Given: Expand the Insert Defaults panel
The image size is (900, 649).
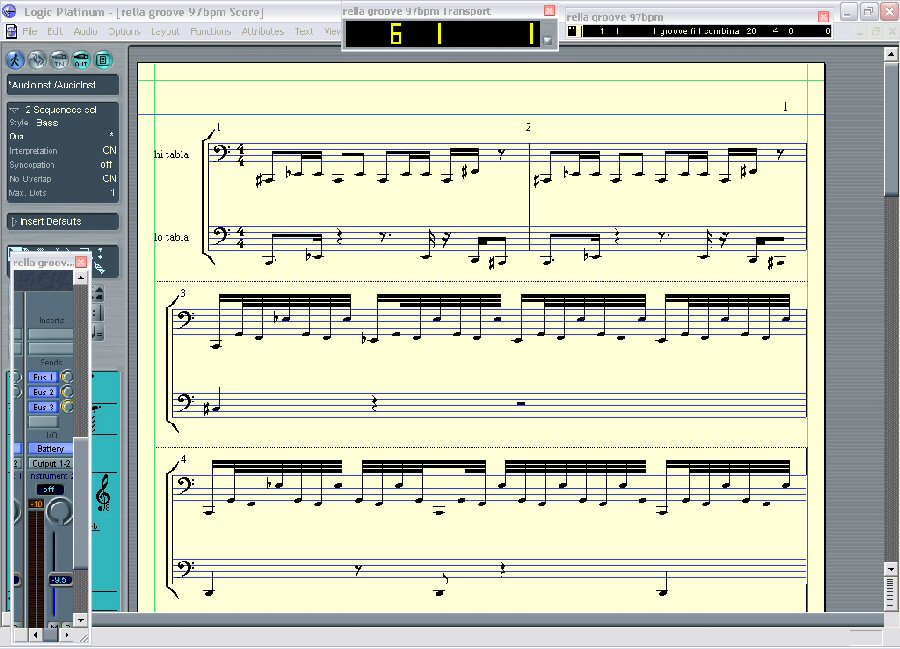Looking at the screenshot, I should click(x=14, y=222).
